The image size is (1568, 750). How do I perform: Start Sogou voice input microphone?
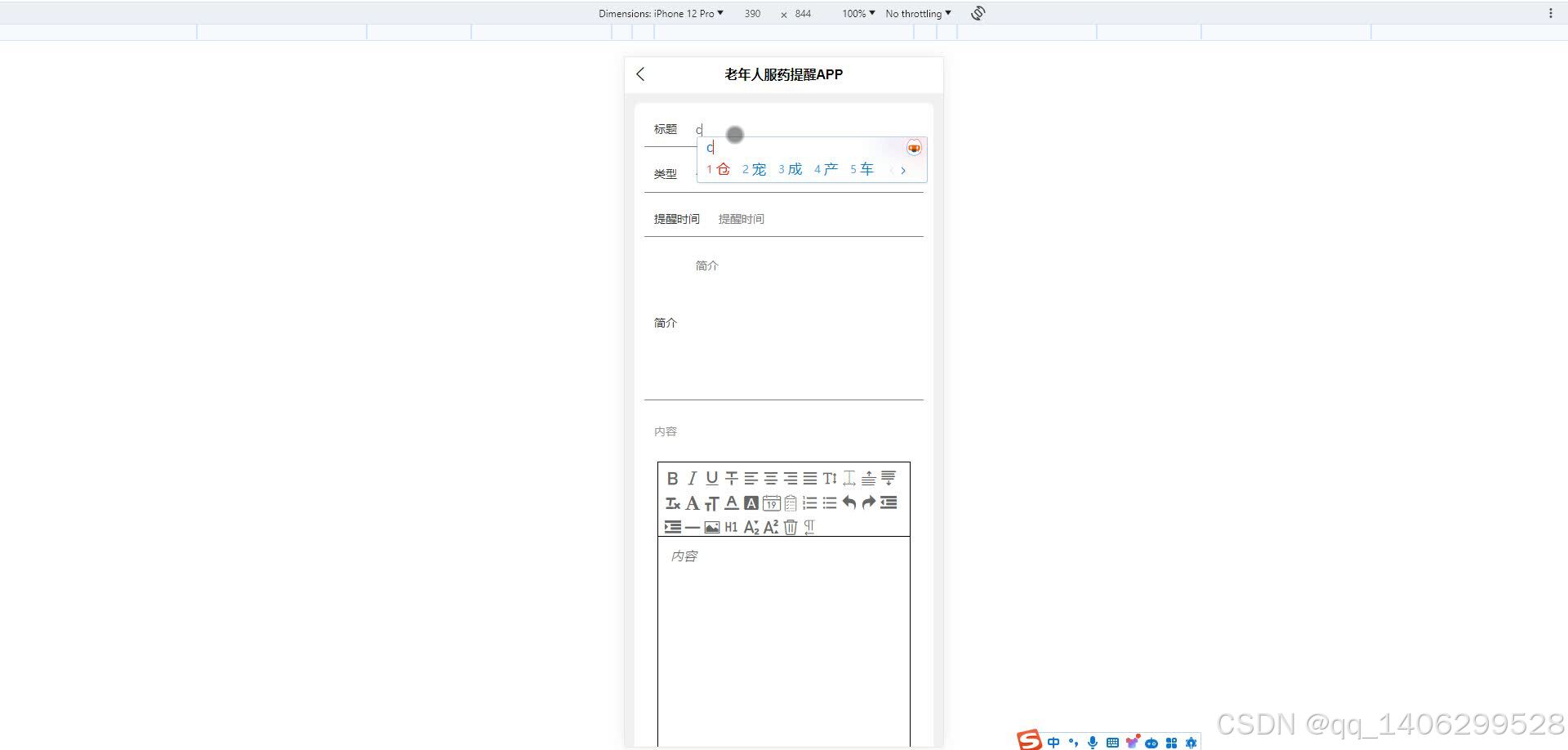tap(1093, 743)
